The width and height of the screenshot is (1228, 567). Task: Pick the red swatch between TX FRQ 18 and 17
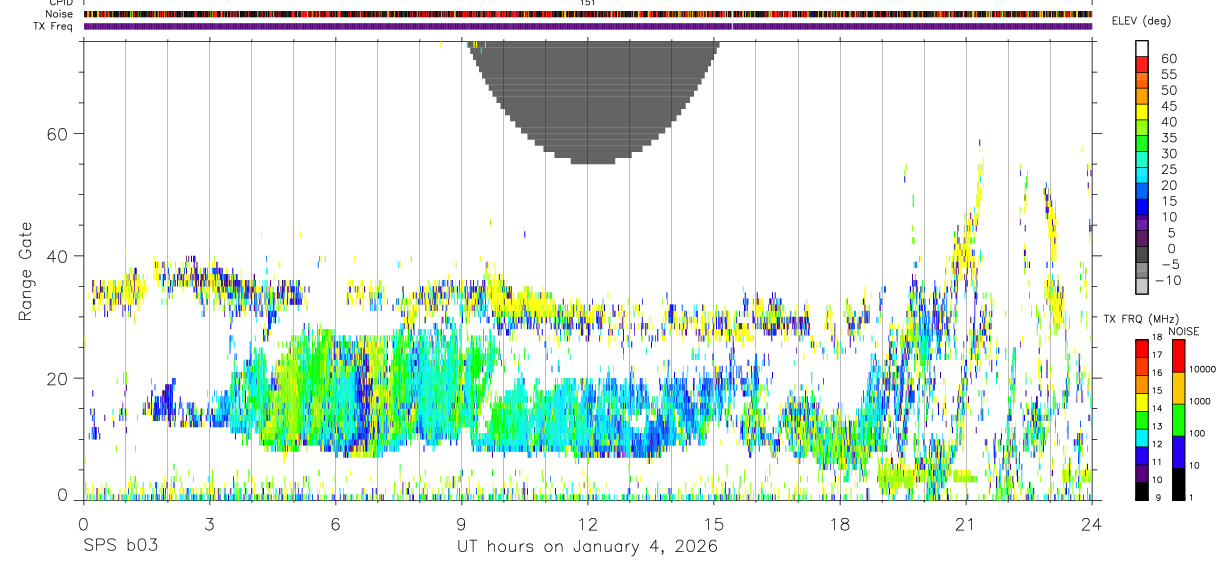1142,349
